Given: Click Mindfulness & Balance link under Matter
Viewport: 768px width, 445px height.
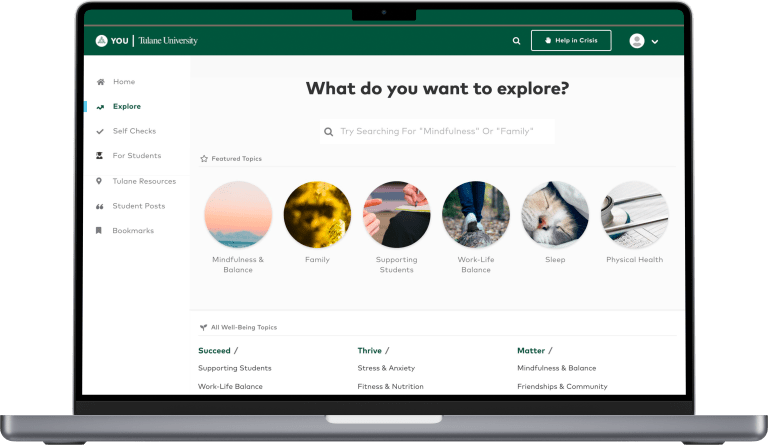Looking at the screenshot, I should (557, 368).
